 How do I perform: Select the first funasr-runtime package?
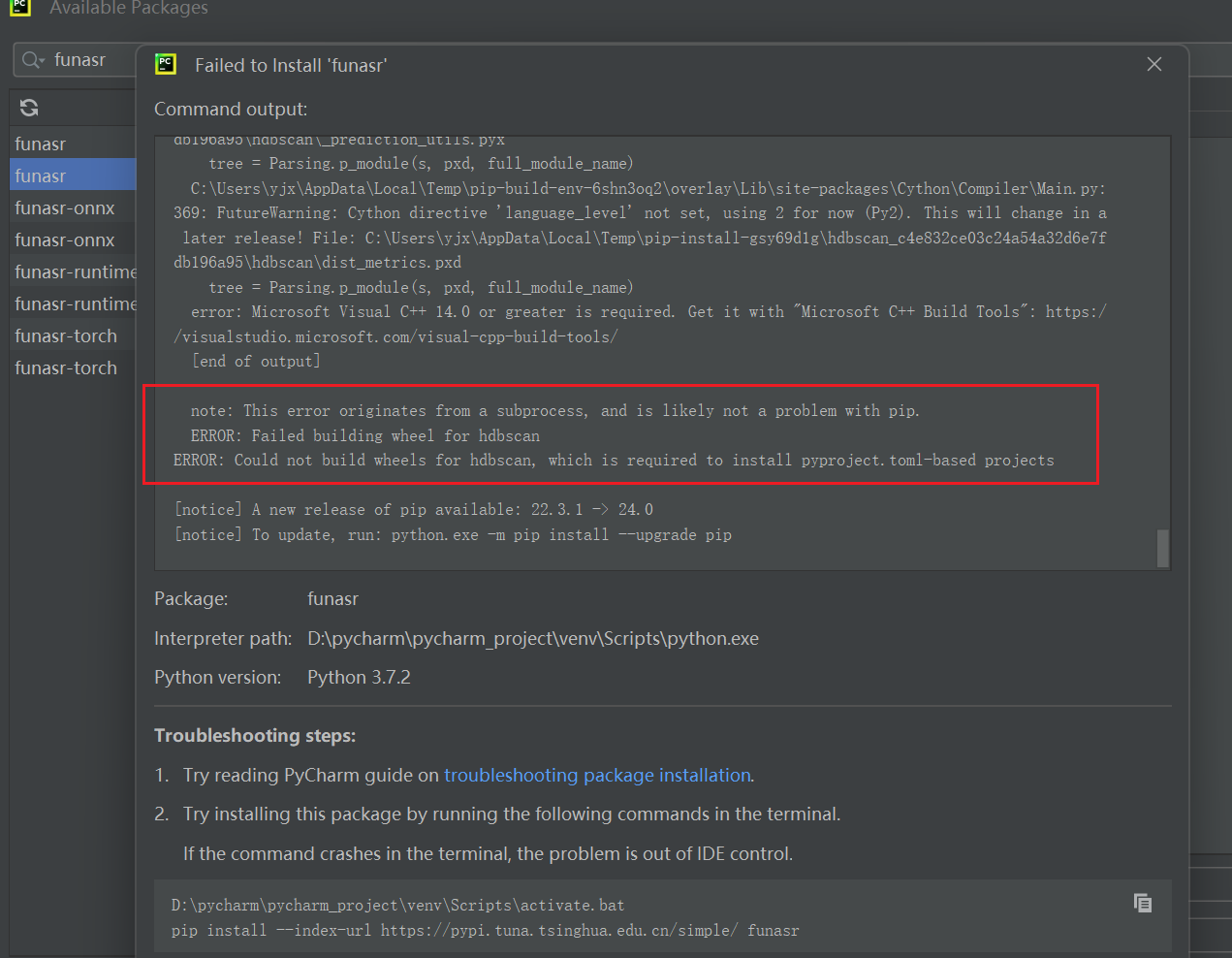coord(73,271)
